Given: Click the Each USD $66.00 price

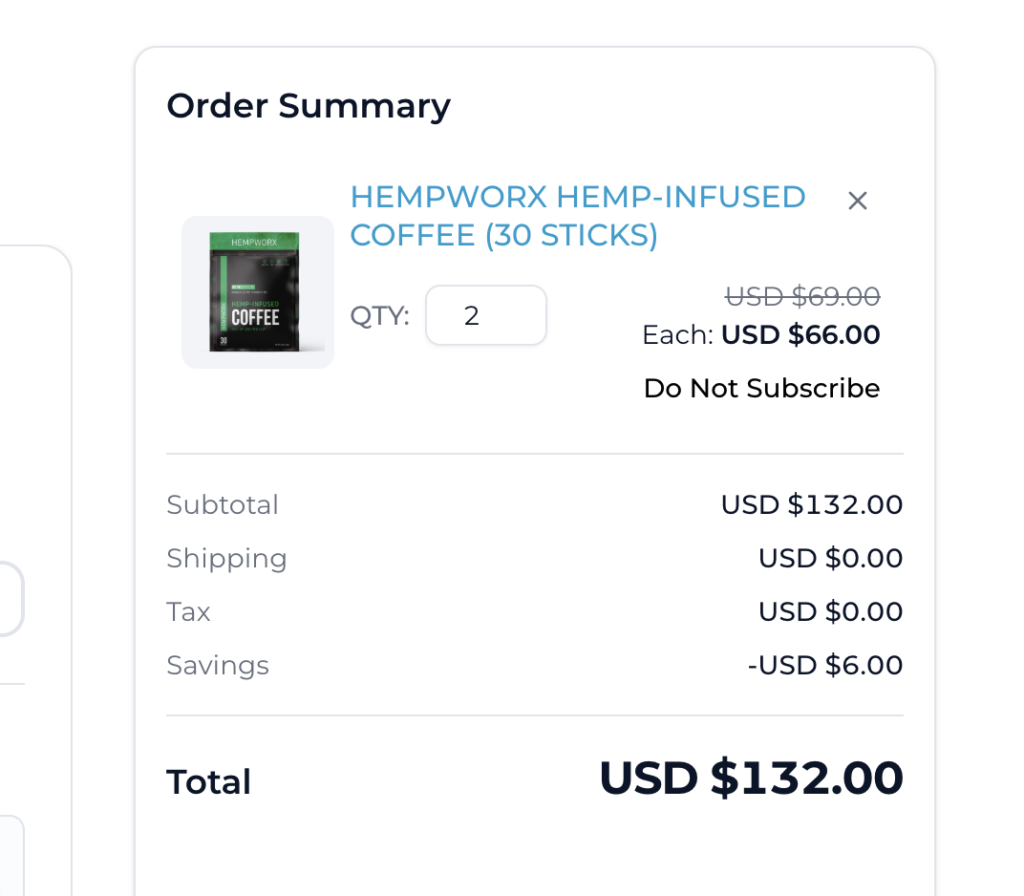Looking at the screenshot, I should (761, 335).
